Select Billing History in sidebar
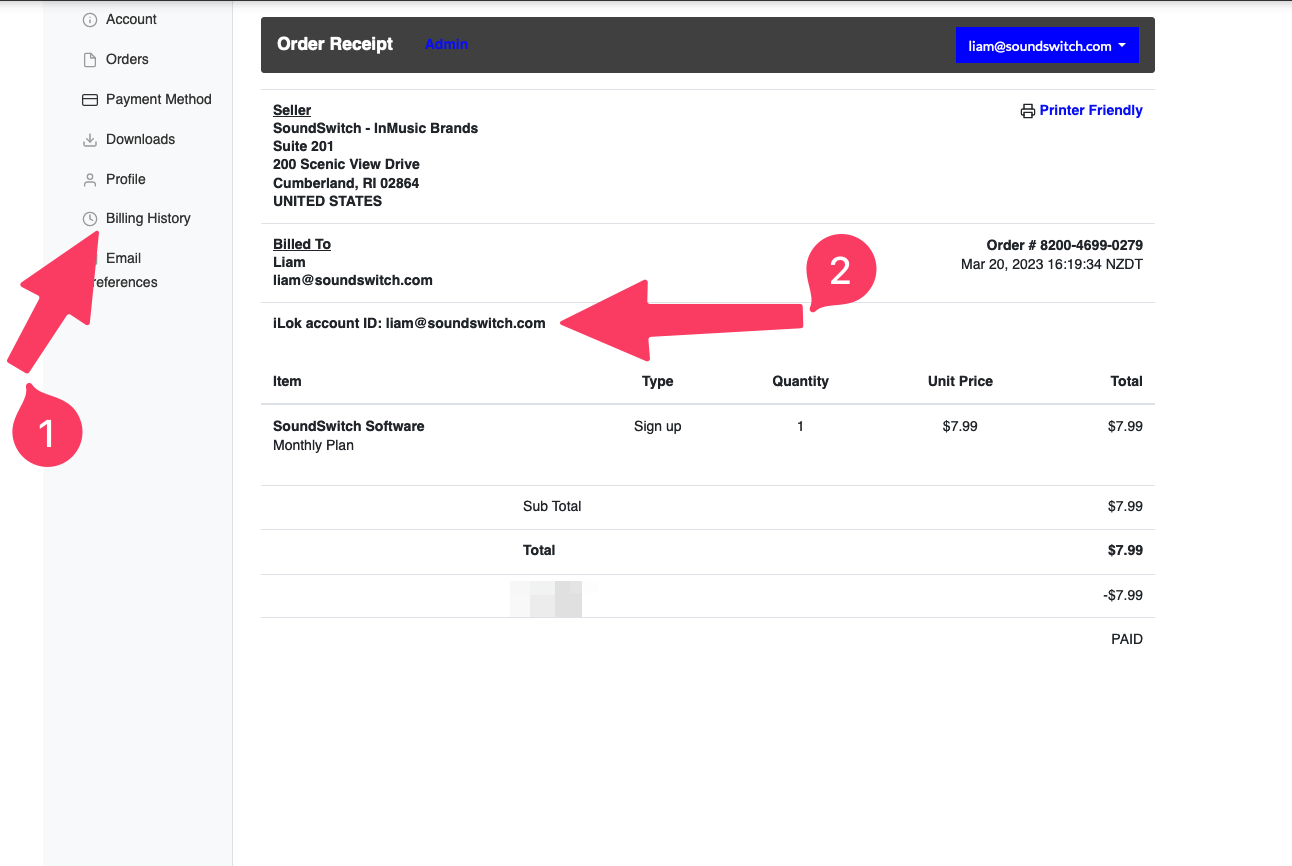 click(148, 218)
